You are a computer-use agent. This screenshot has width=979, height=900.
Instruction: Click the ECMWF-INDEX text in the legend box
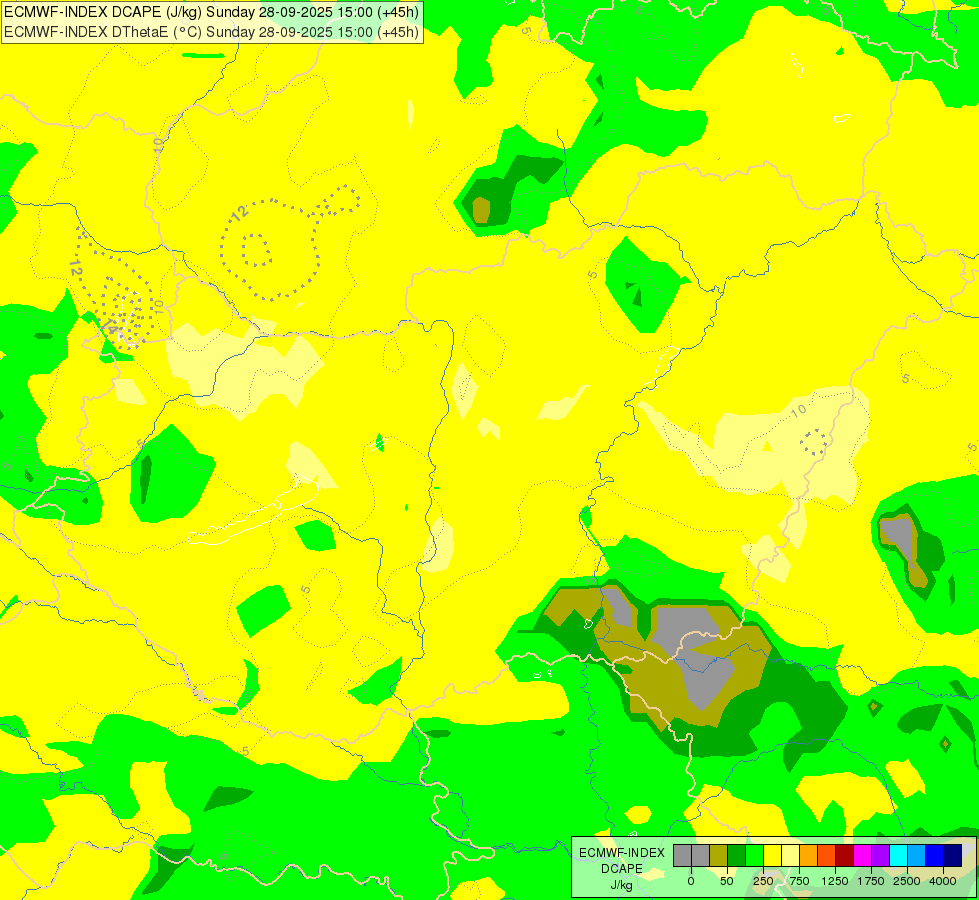click(x=622, y=853)
